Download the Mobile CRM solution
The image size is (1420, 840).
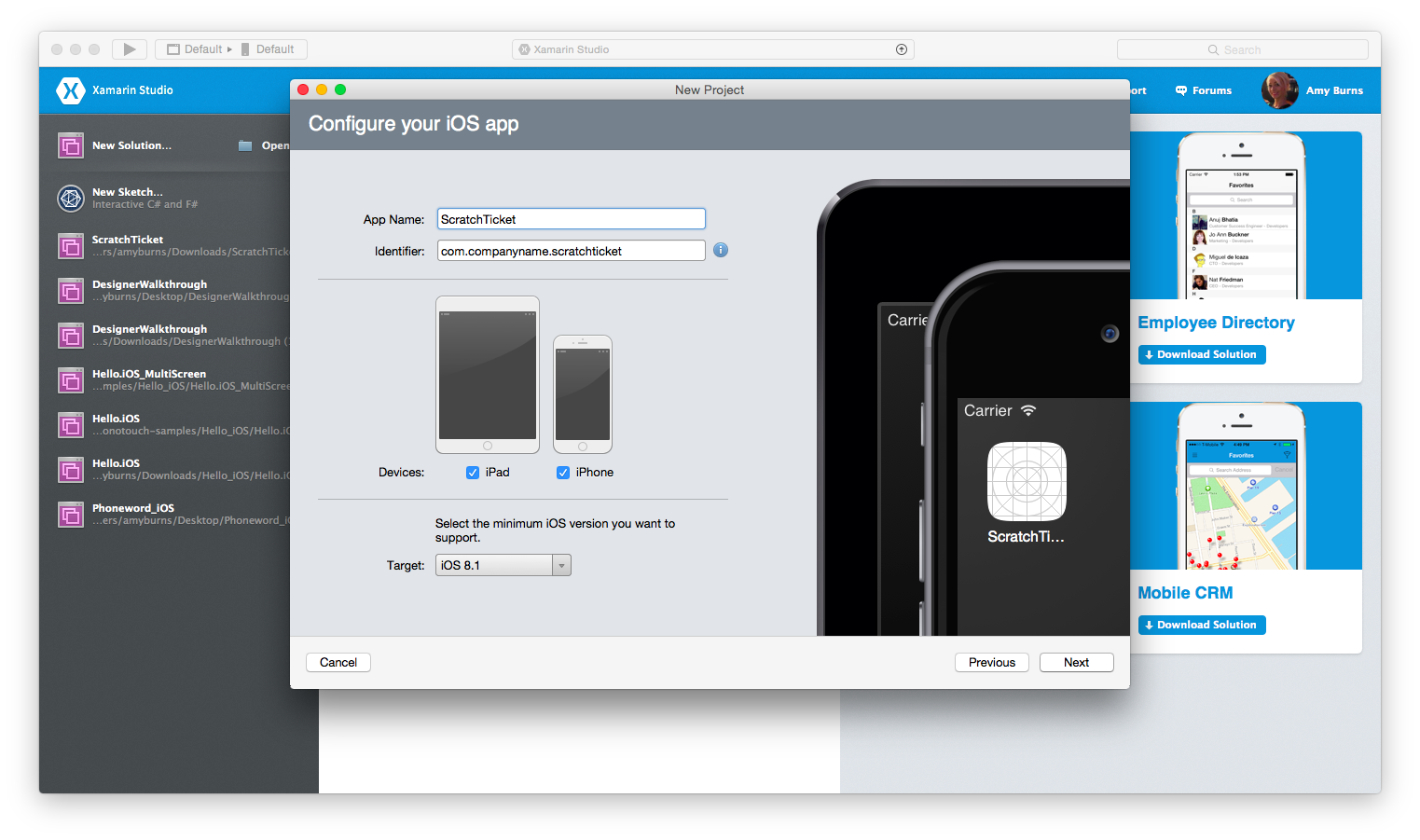coord(1202,625)
